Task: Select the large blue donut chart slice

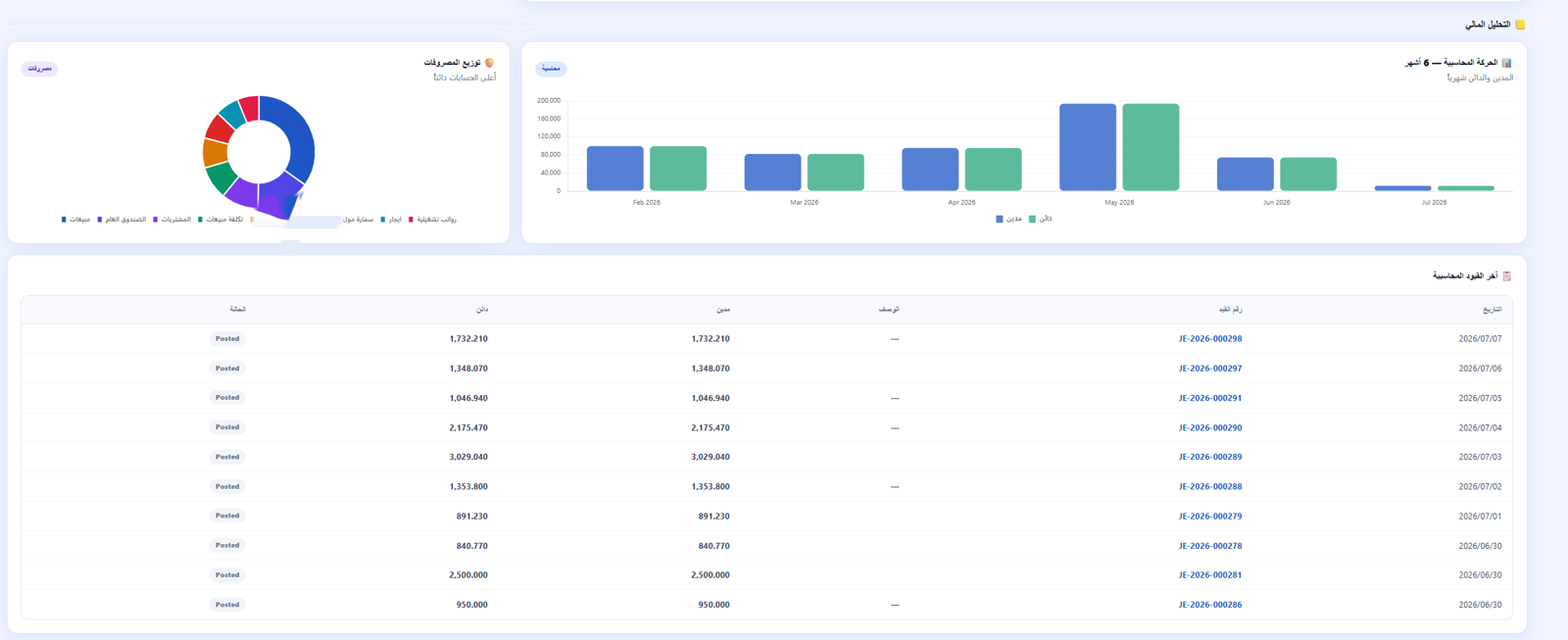Action: (x=293, y=137)
